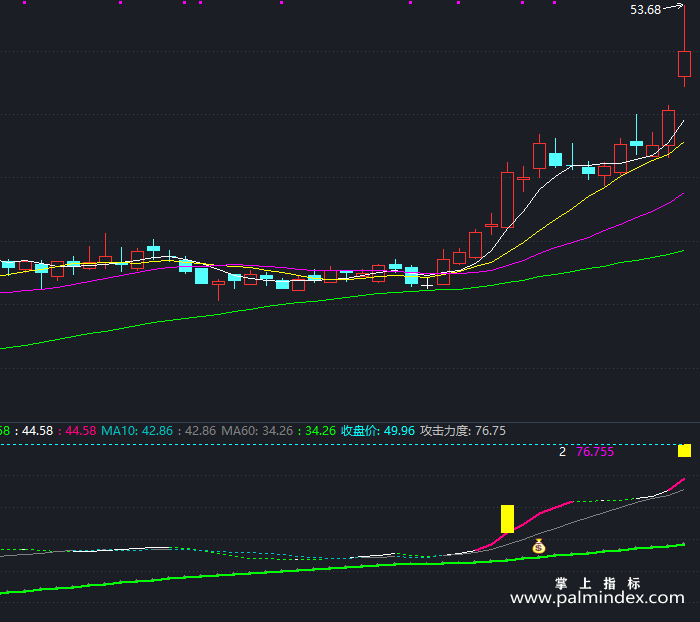Select the white cross doji candlestick
Screen dimensions: 700x622
pyautogui.click(x=427, y=284)
